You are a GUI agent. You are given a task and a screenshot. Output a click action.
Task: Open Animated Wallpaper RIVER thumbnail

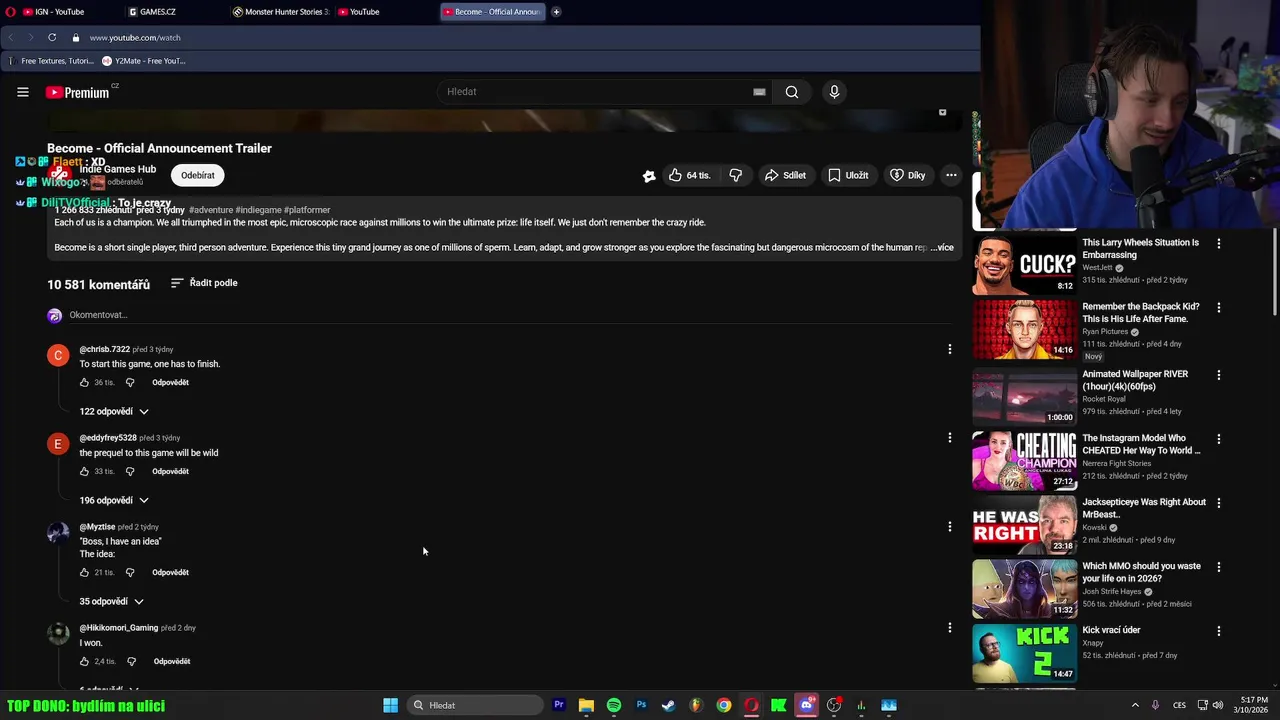click(x=1024, y=395)
